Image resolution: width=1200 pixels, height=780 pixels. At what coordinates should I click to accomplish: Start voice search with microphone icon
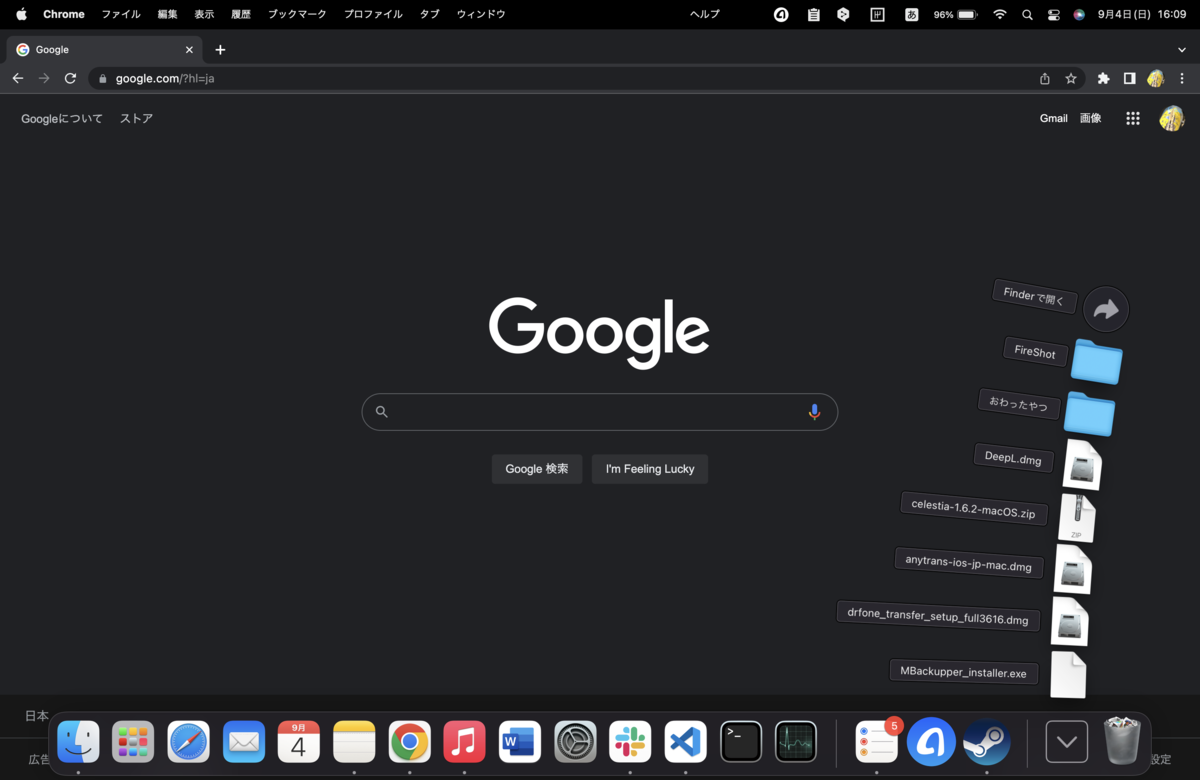(814, 412)
